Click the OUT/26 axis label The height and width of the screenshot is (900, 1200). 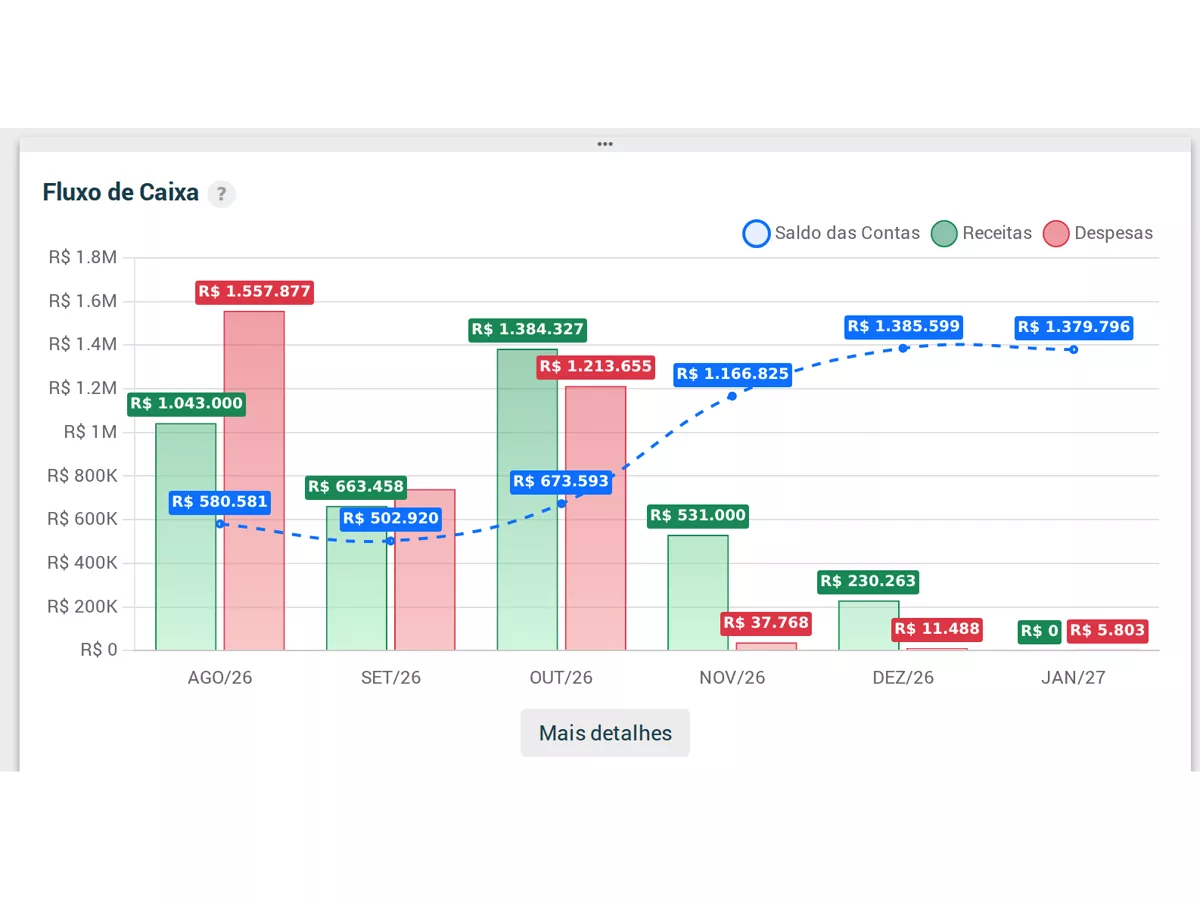point(561,677)
